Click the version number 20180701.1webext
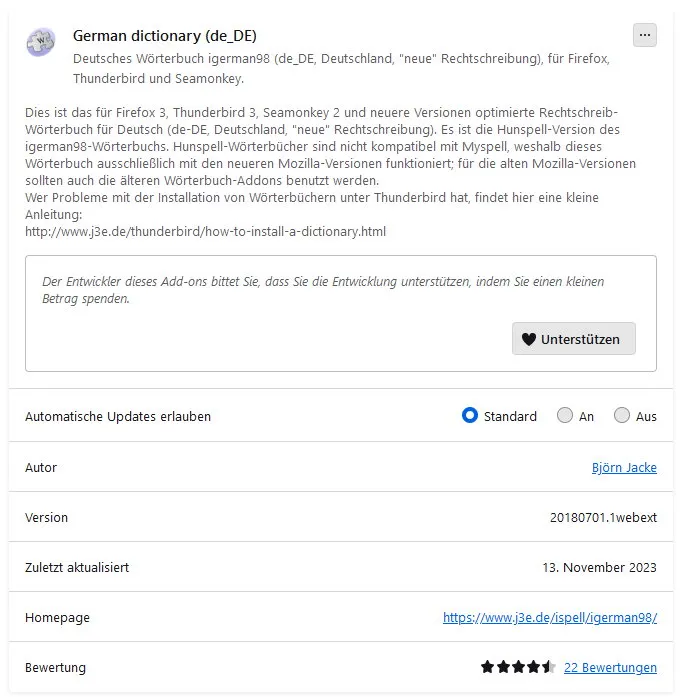The height and width of the screenshot is (697, 680). tap(603, 517)
